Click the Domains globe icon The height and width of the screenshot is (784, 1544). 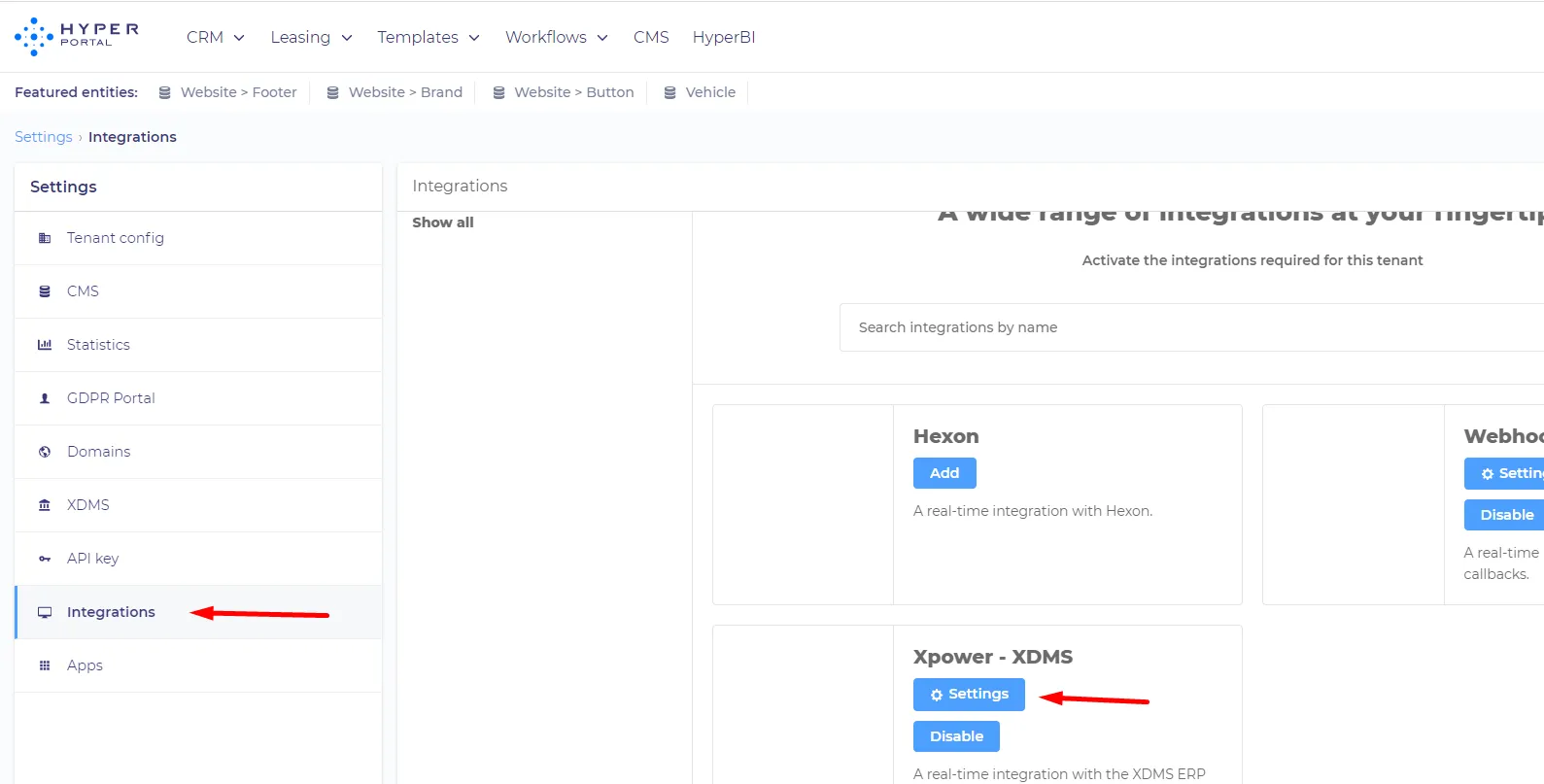point(45,452)
